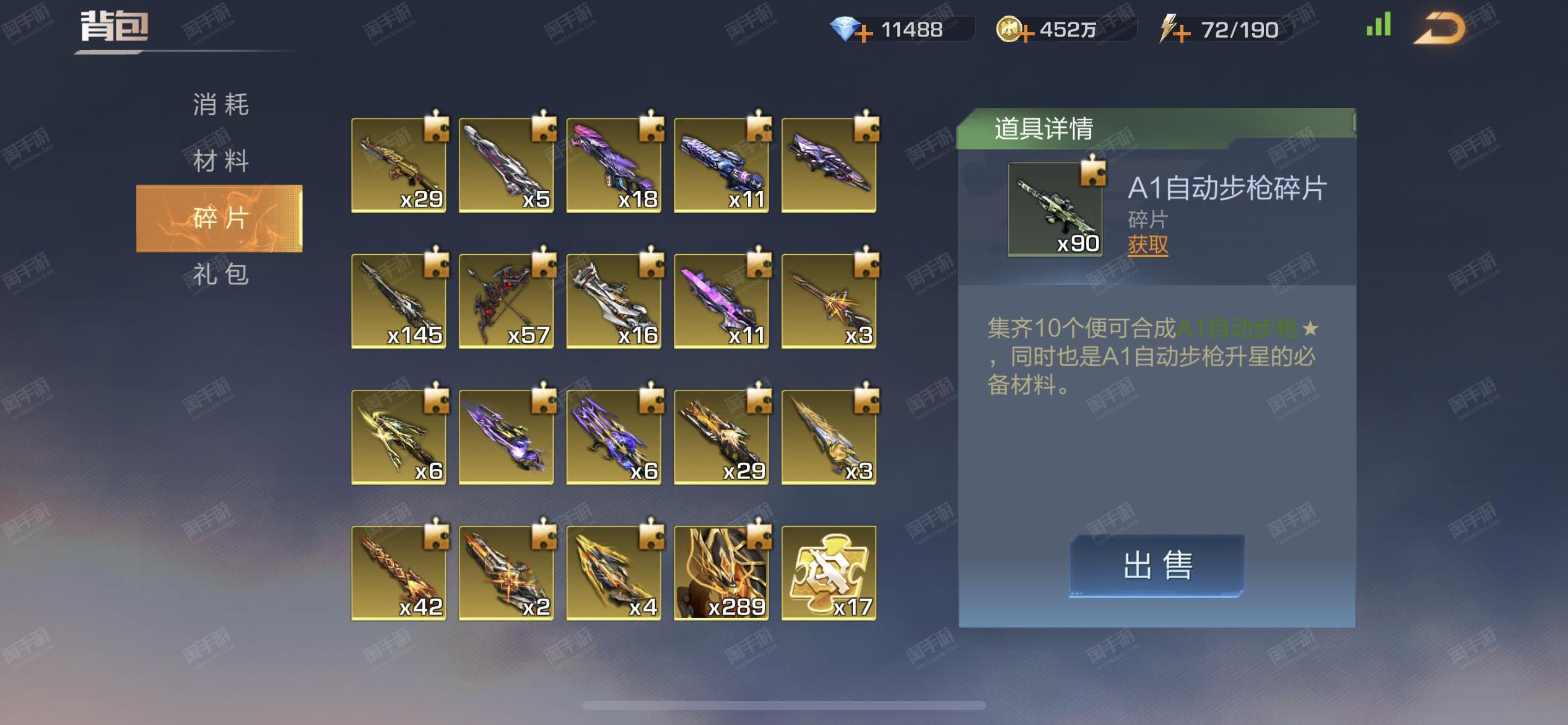Select the fragment showing x42
1568x725 pixels.
click(x=398, y=573)
